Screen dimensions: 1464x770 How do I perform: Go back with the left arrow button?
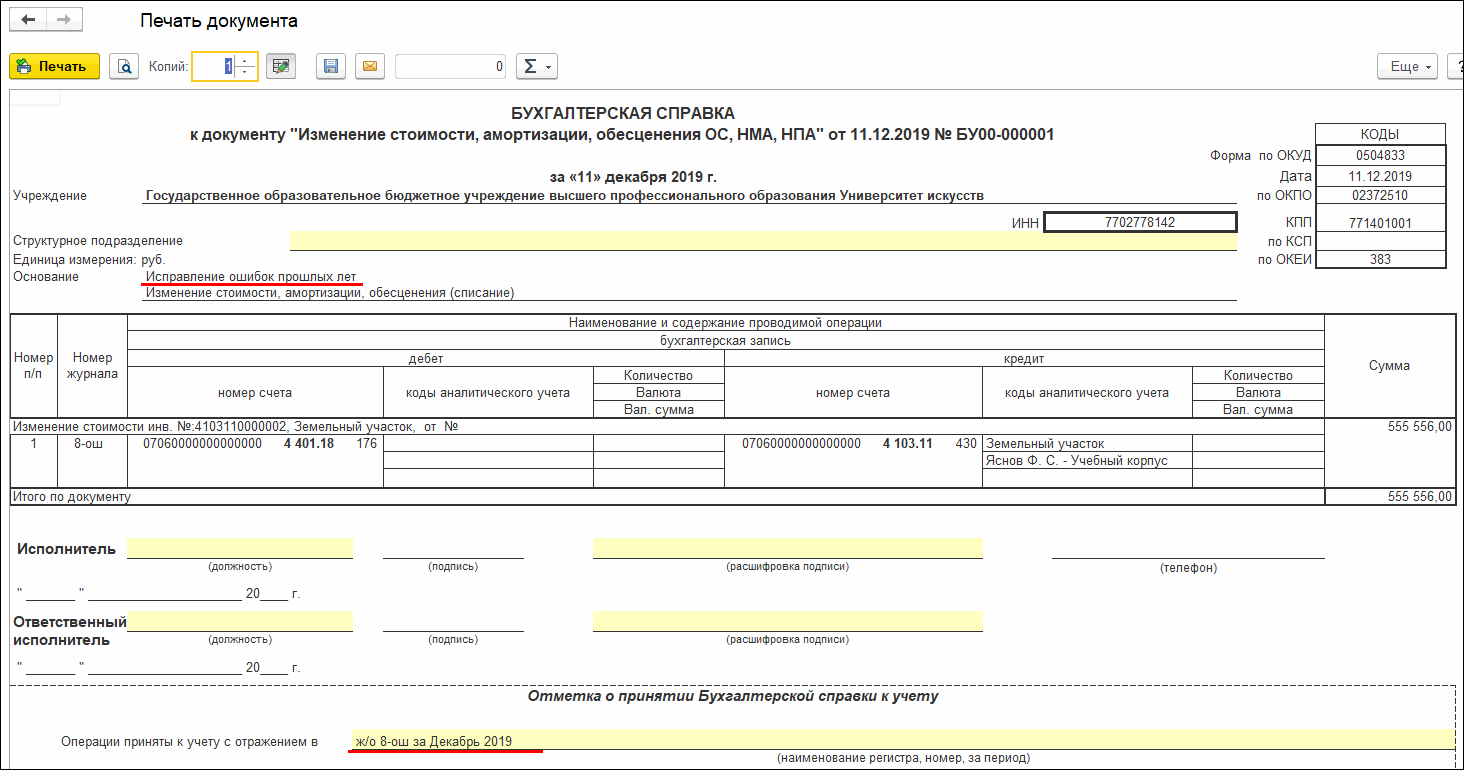[29, 20]
